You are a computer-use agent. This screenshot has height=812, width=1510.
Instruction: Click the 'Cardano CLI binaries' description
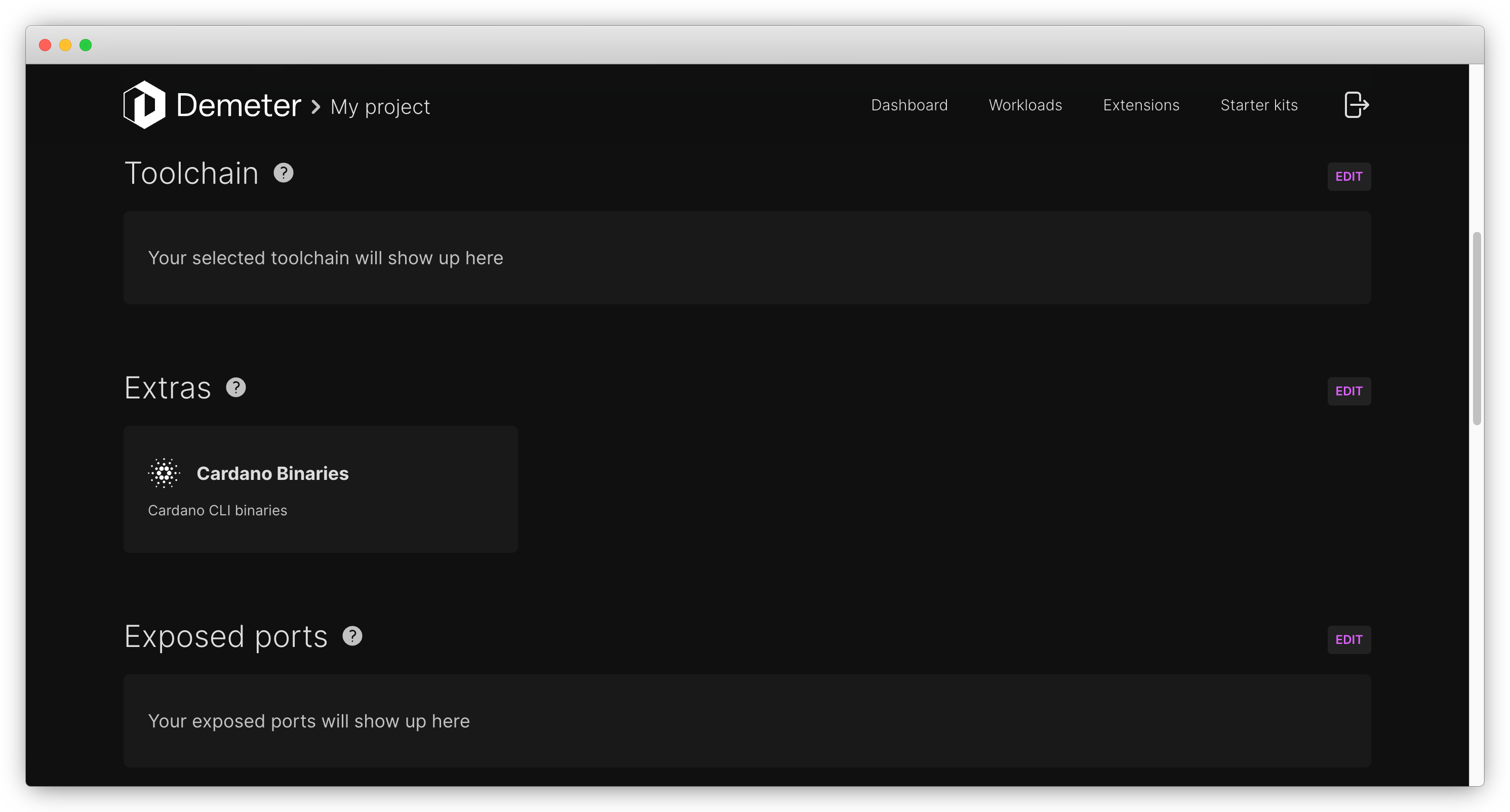point(217,510)
